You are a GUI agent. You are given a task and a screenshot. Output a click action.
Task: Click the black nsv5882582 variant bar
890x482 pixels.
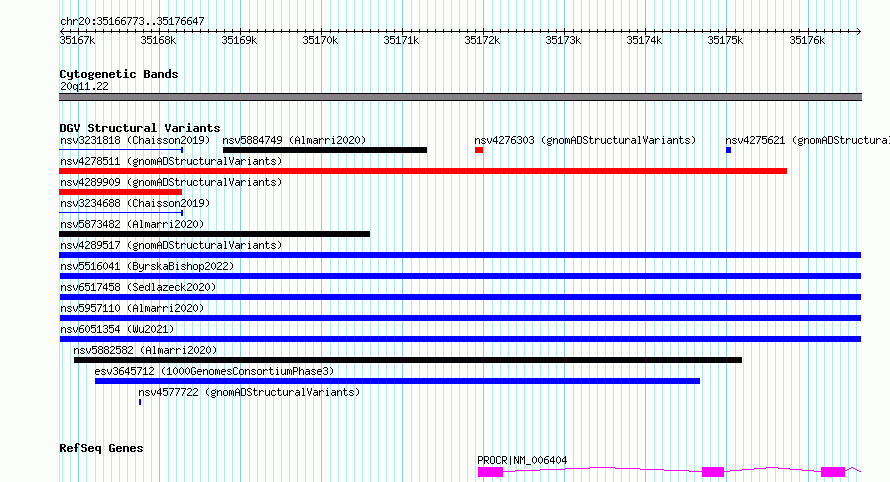pos(408,360)
